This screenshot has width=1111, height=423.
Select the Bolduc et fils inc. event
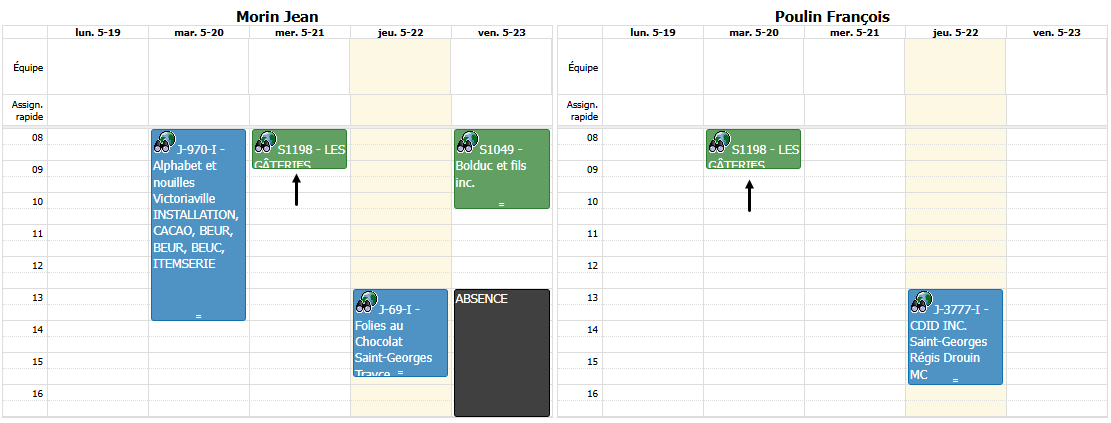click(502, 169)
